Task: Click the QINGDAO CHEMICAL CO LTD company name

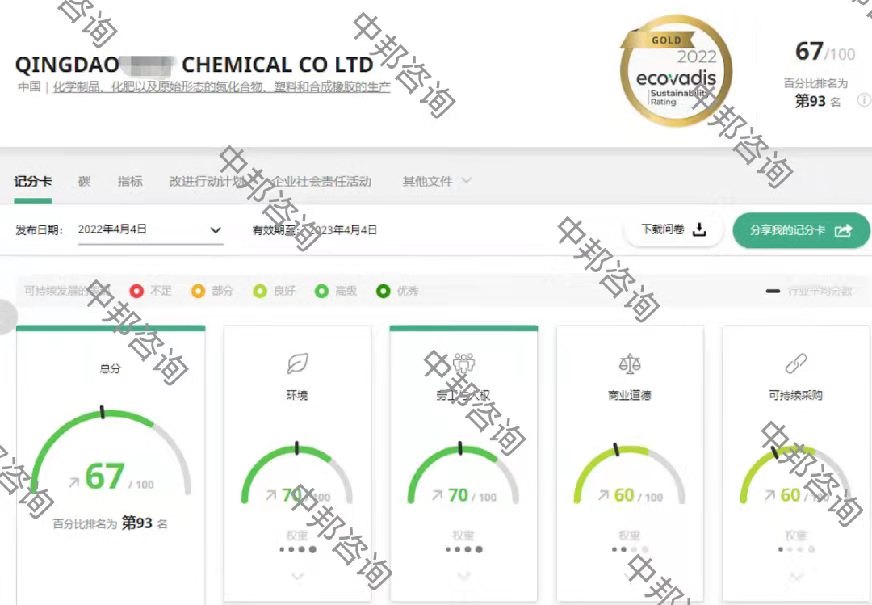Action: pyautogui.click(x=194, y=65)
